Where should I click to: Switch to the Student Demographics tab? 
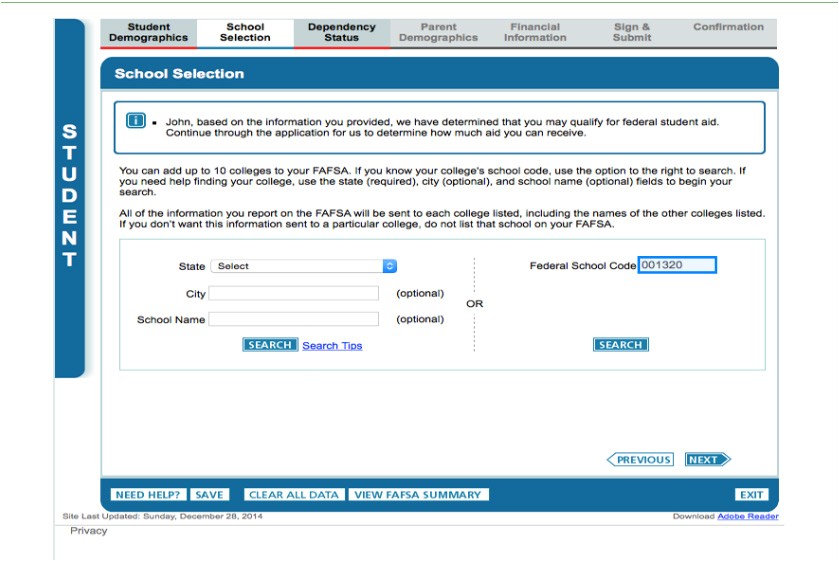(148, 32)
